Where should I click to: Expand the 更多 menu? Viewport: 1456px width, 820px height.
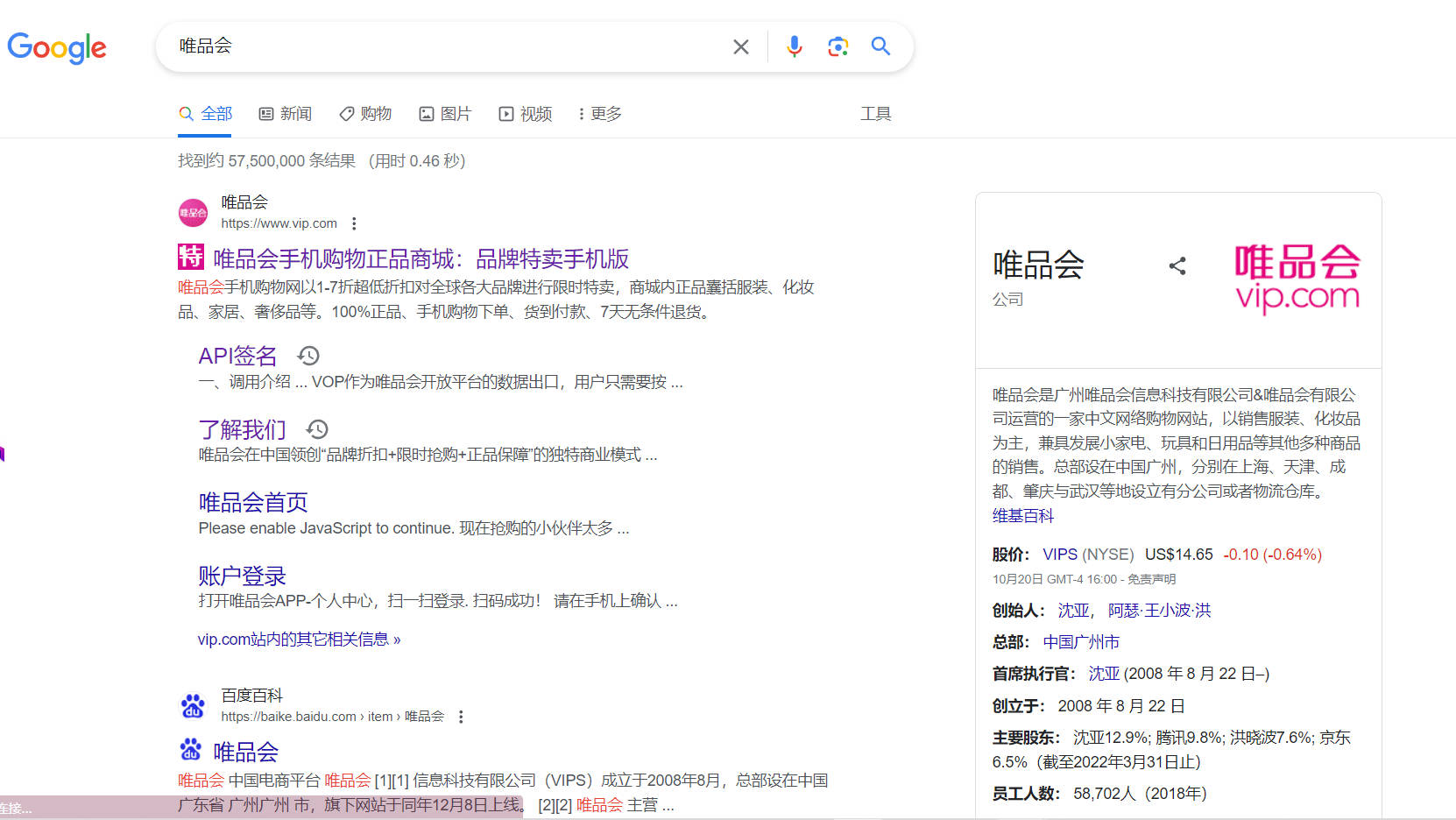600,114
